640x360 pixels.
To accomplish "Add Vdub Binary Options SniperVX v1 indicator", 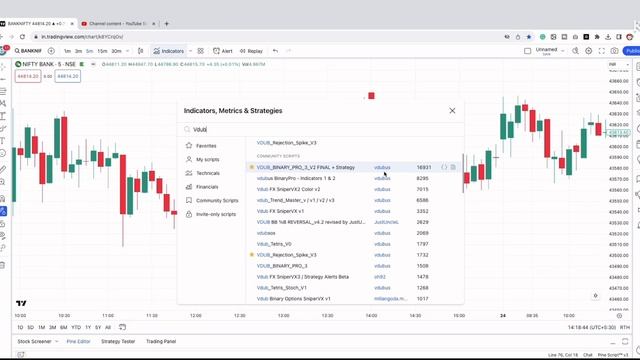I will tap(294, 299).
